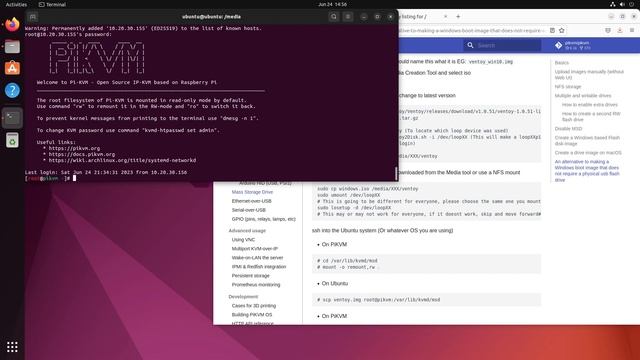Screen dimensions: 640x360
Task: Open 'Cases for 3D printing' sidebar link
Action: click(253, 305)
